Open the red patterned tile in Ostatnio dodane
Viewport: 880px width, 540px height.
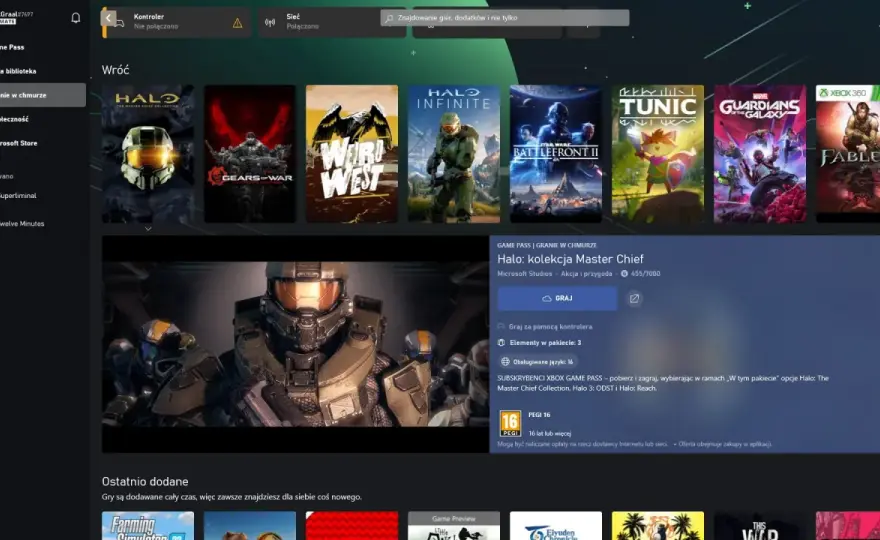(x=352, y=526)
